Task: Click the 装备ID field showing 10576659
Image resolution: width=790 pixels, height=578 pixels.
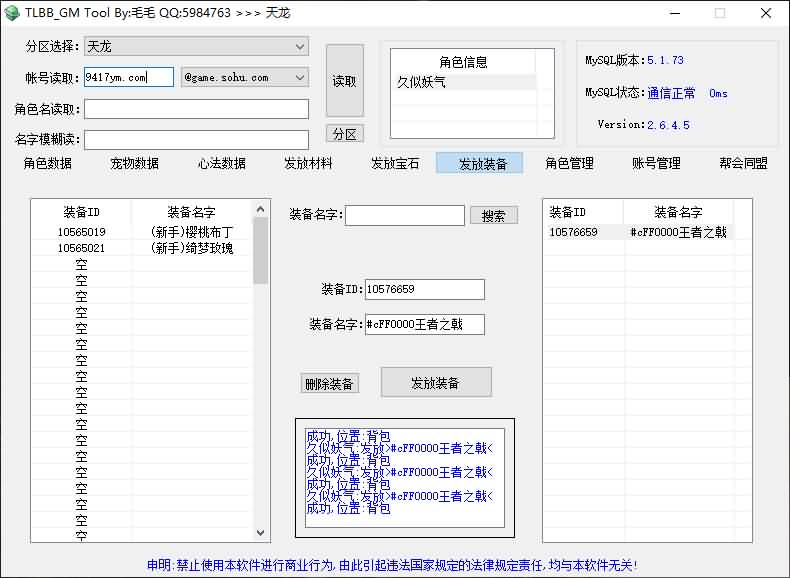Action: pos(425,289)
